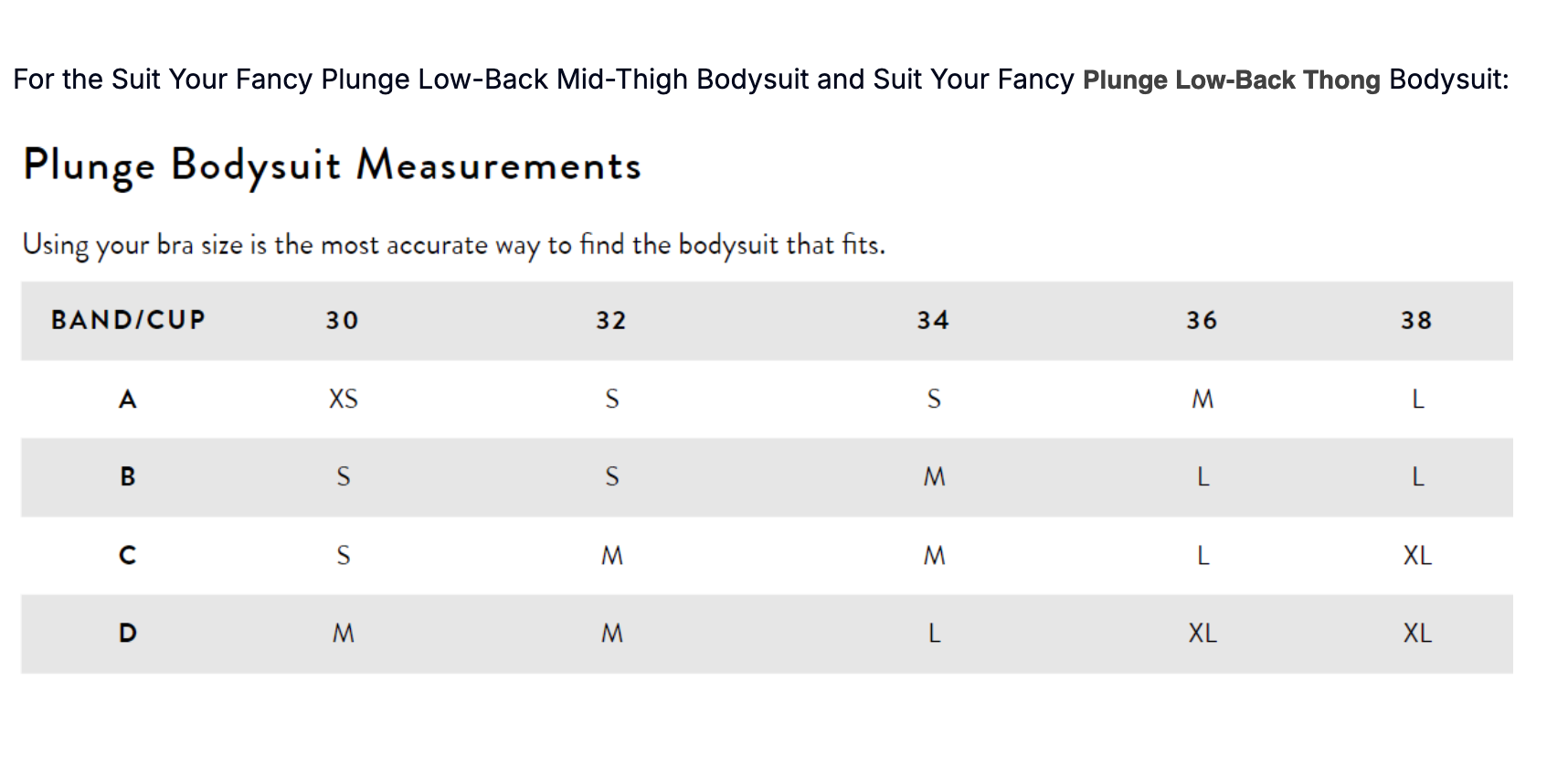Select the band size 30 column header

coord(343,320)
